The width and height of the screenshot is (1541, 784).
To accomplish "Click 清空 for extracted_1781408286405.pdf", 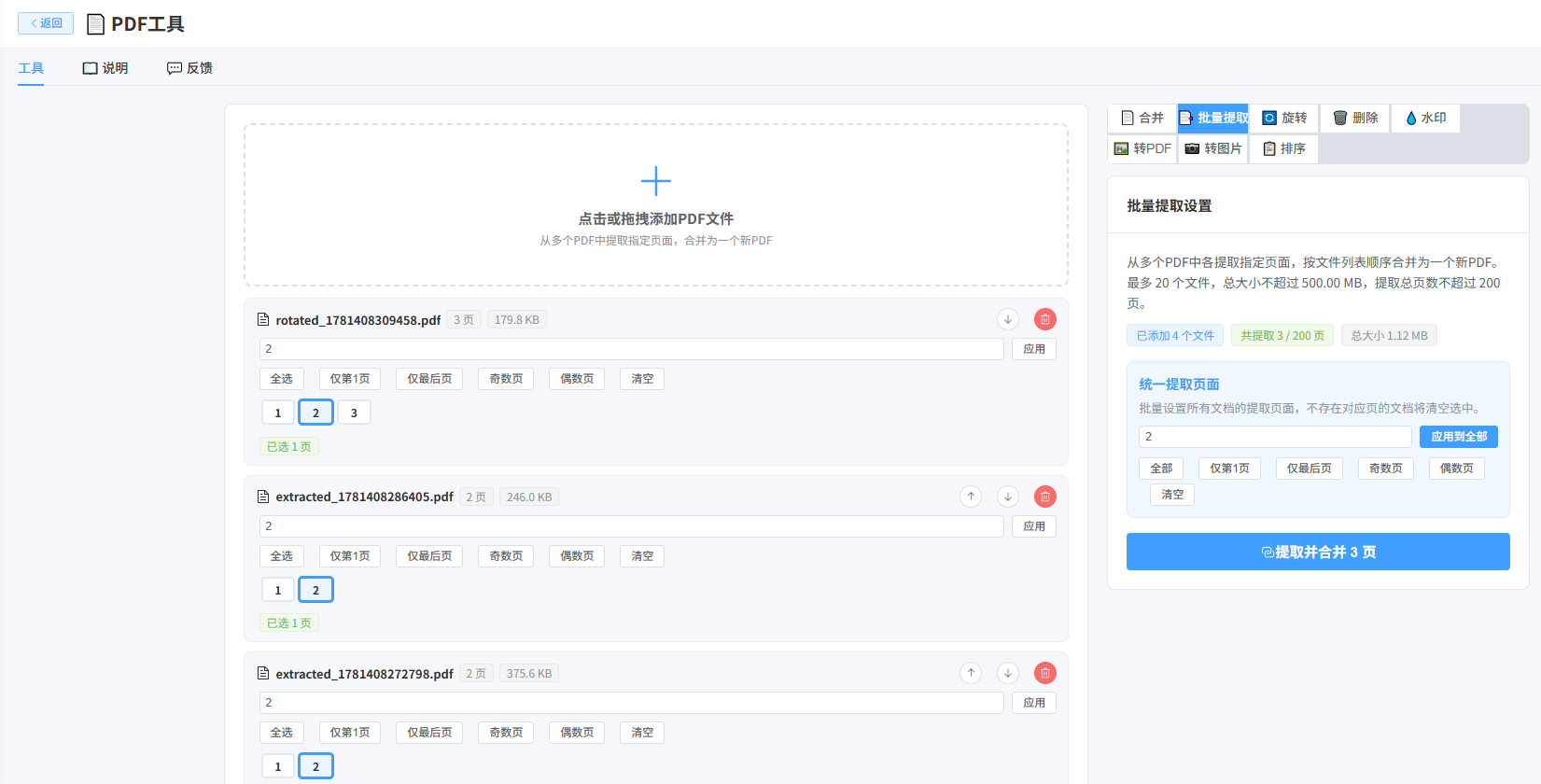I will [x=642, y=556].
